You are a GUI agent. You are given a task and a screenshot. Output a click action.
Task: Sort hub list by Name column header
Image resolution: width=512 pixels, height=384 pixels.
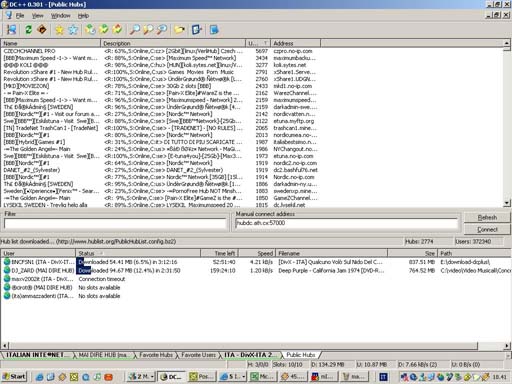pyautogui.click(x=51, y=43)
